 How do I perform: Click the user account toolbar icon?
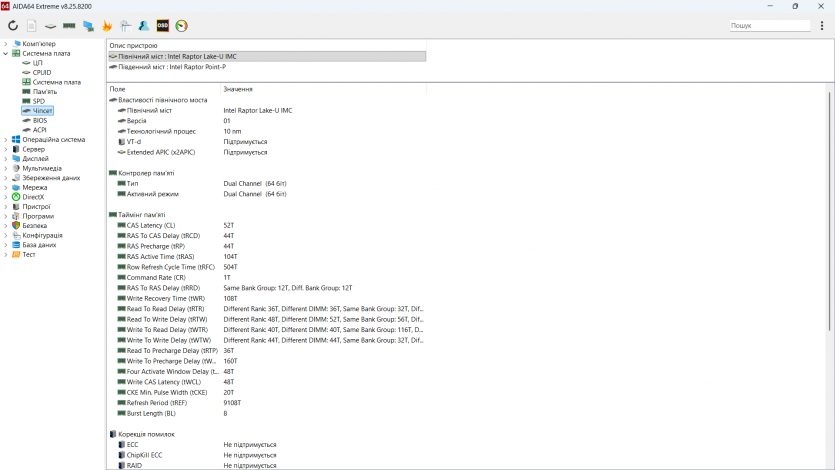(x=144, y=25)
